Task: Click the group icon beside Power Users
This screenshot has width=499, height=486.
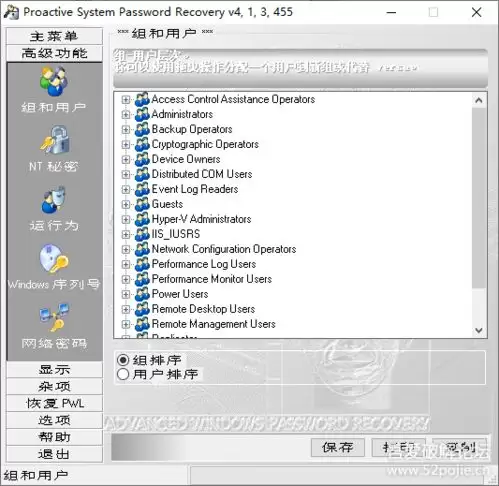Action: [142, 294]
